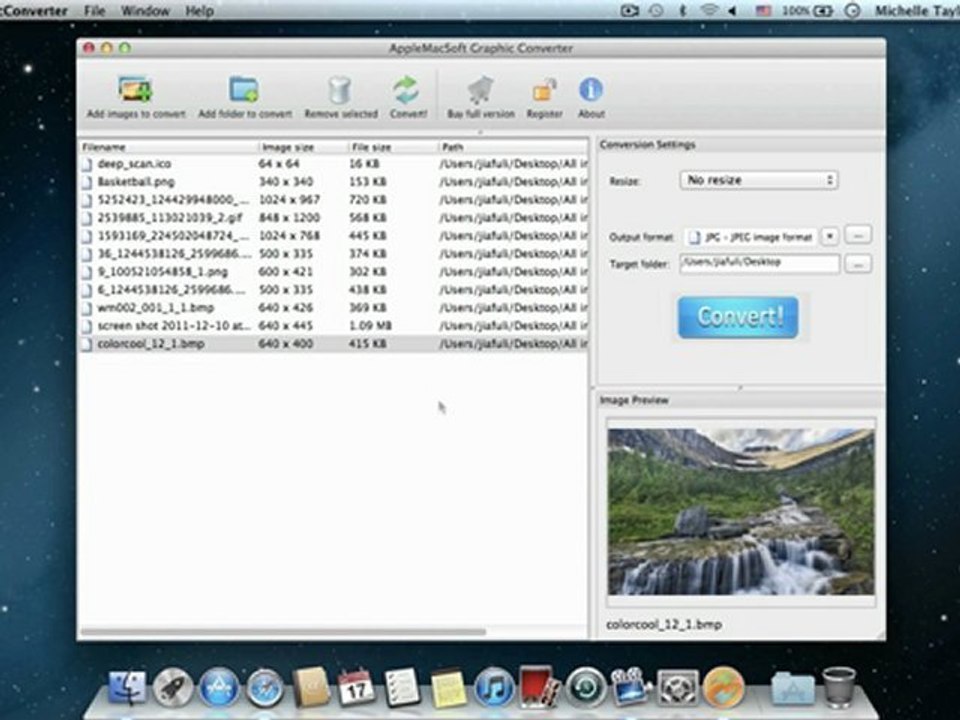960x720 pixels.
Task: Click the waterfall image preview thumbnail
Action: (741, 512)
